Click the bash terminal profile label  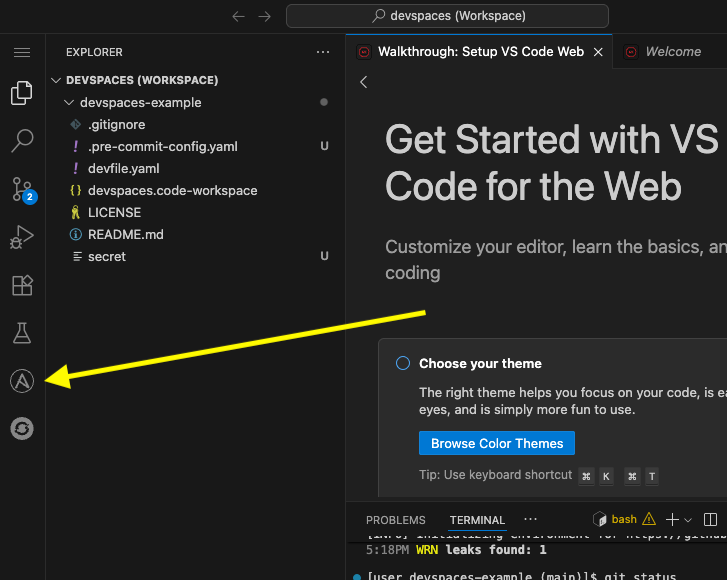point(624,519)
